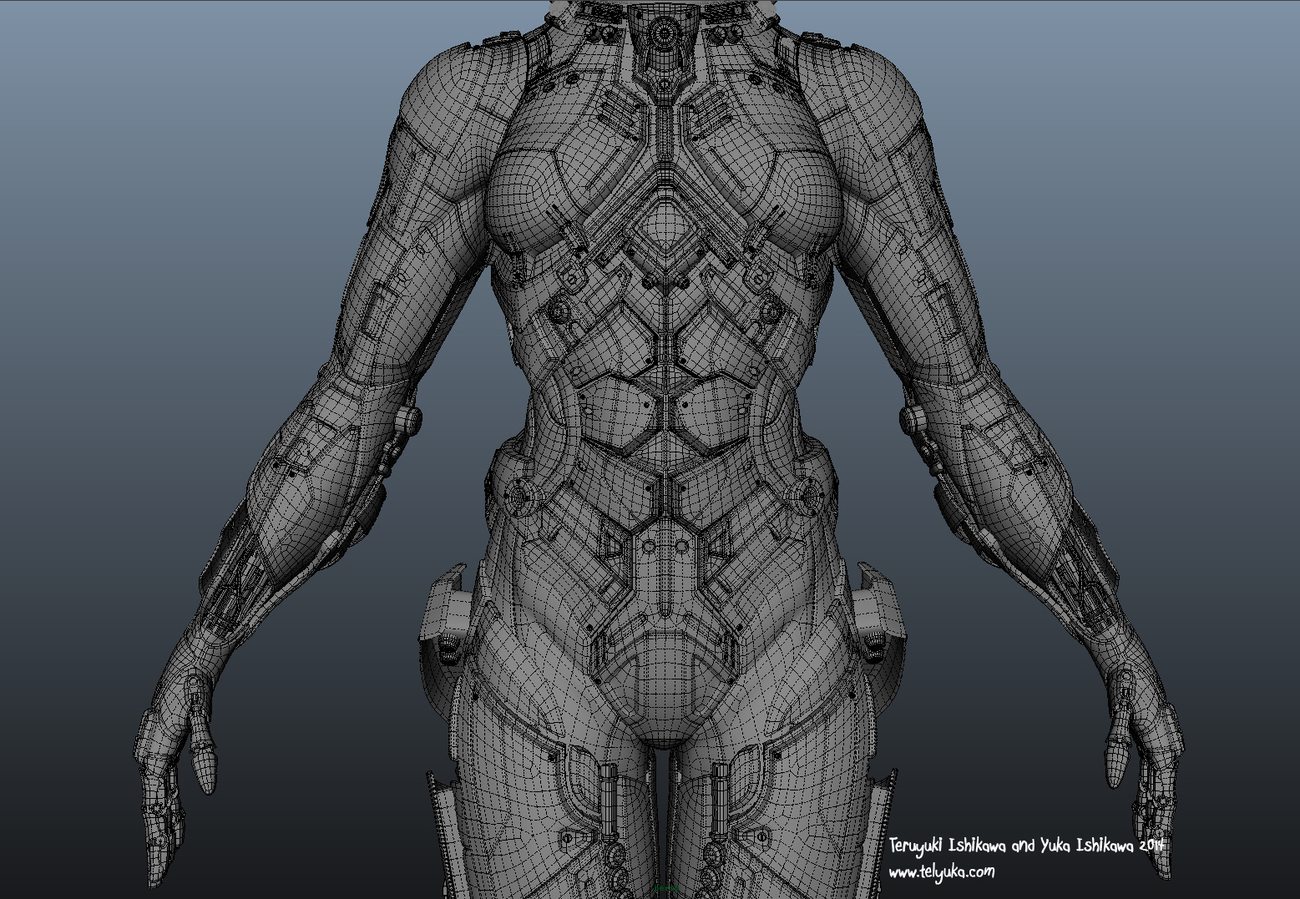Click the Teruyuki Ishikawa and Yuka Ishikawa credit text
The height and width of the screenshot is (899, 1300).
[x=1027, y=845]
